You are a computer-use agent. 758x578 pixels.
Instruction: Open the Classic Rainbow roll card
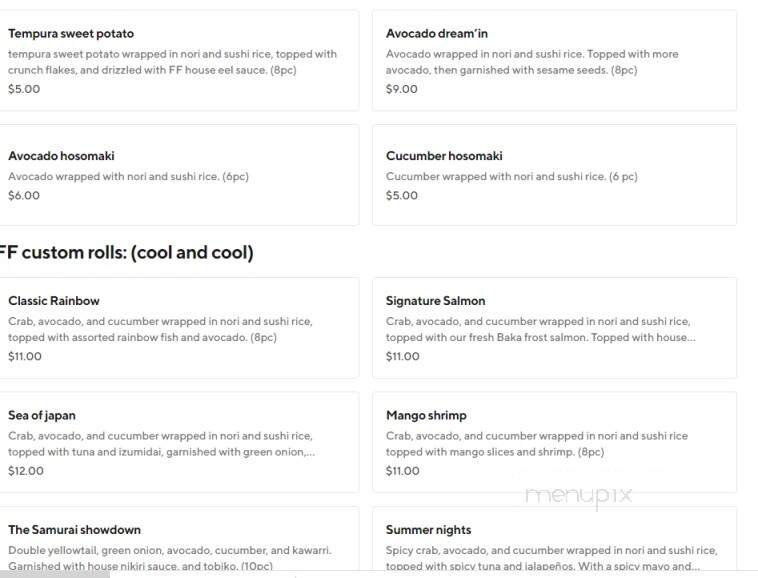[178, 328]
